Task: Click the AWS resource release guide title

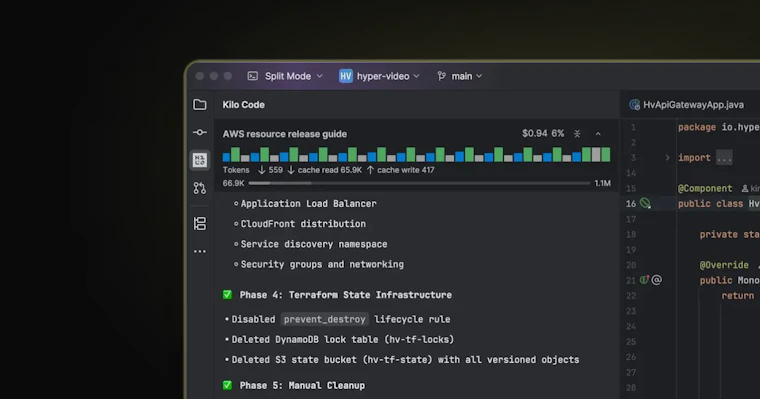Action: (285, 134)
